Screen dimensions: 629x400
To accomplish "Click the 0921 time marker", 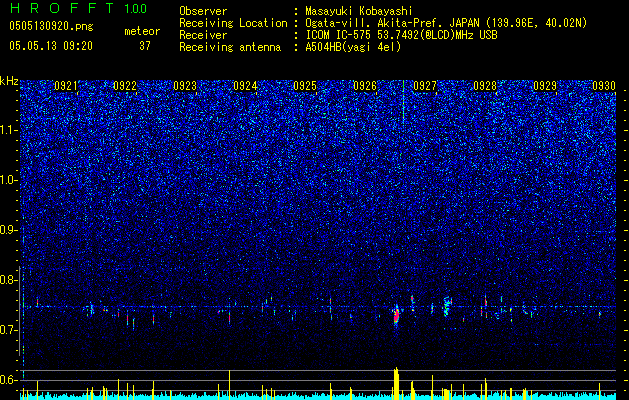I will pos(65,86).
